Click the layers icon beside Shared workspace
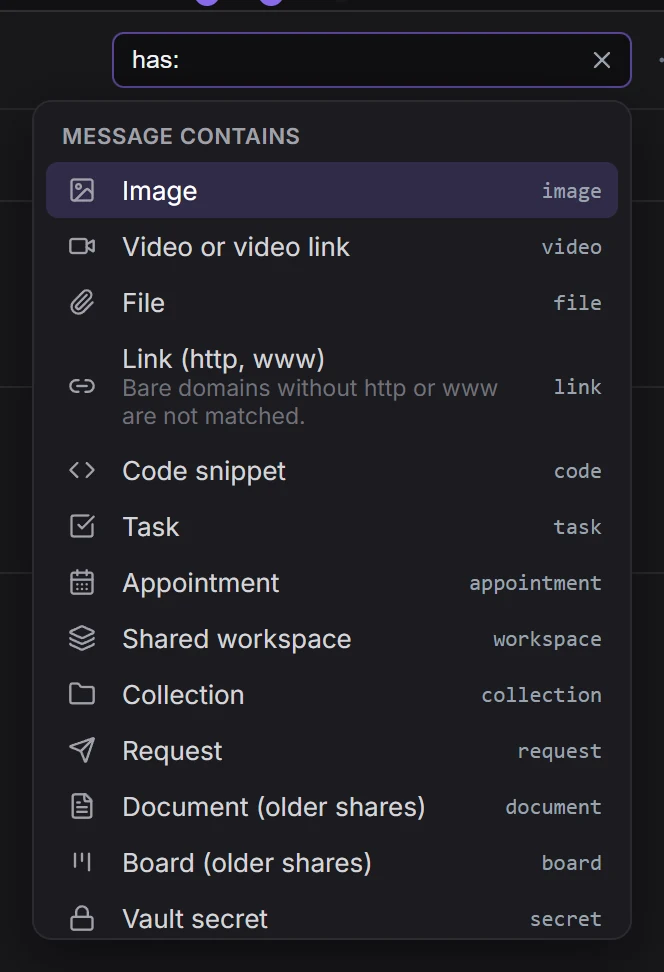Screen dimensions: 664x972 pyautogui.click(x=82, y=638)
